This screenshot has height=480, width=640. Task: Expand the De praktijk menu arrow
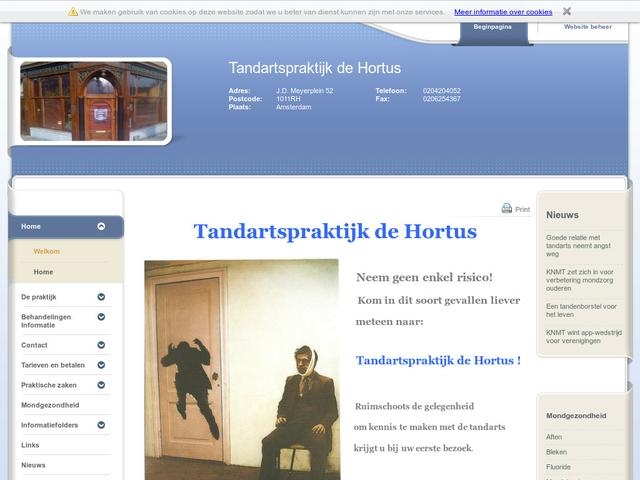pos(101,297)
